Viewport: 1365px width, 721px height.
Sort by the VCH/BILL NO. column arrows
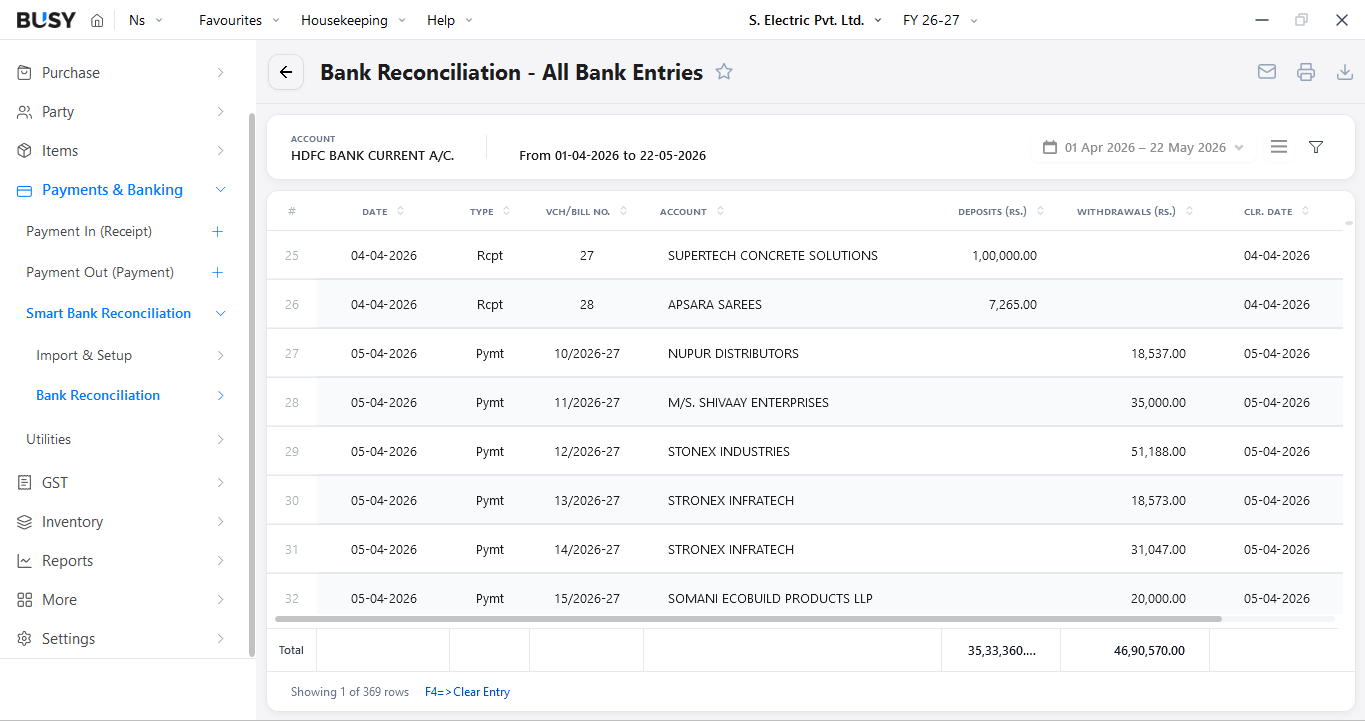click(x=624, y=211)
